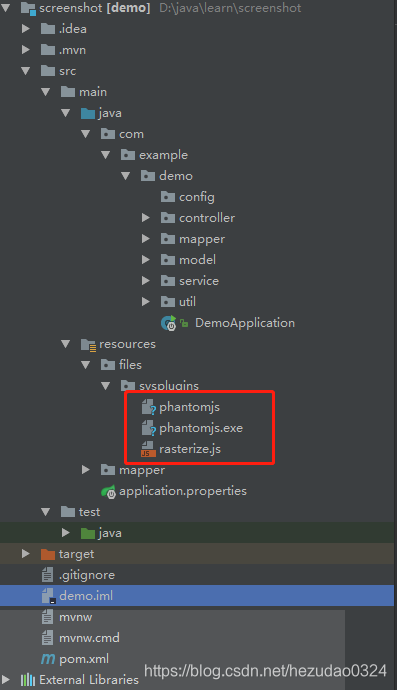Click the application.properties Spring config icon
This screenshot has width=397, height=690.
[108, 492]
